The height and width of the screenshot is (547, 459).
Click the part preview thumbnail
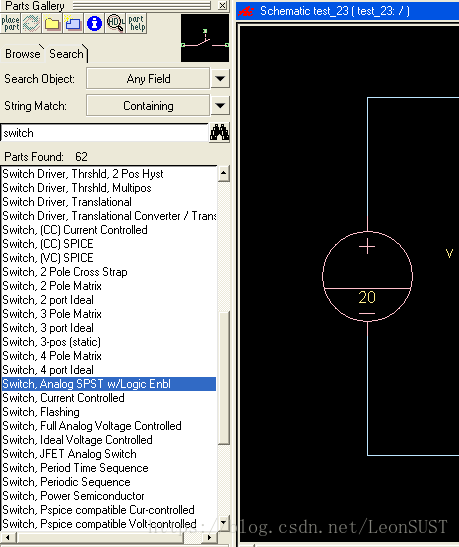[x=205, y=38]
